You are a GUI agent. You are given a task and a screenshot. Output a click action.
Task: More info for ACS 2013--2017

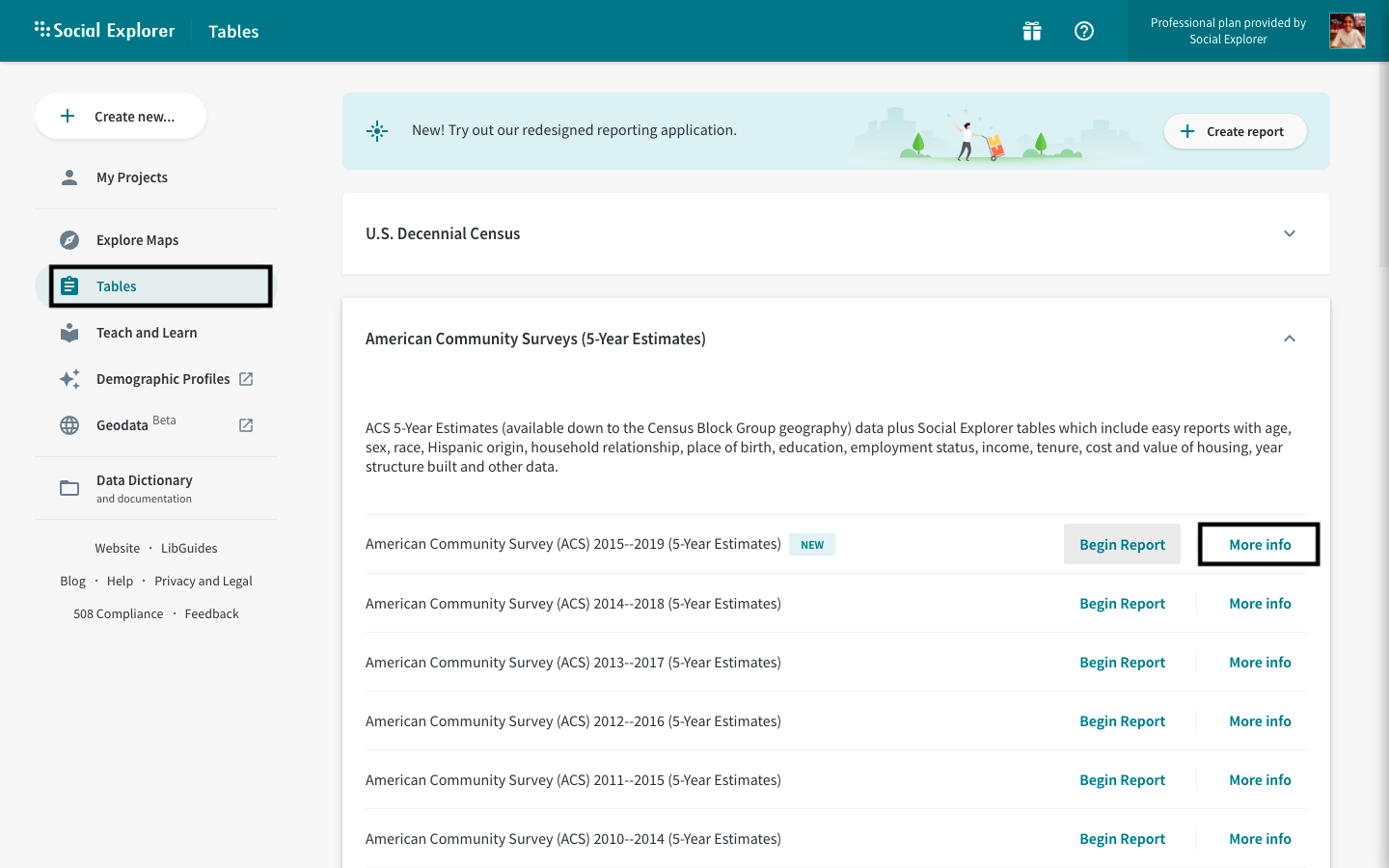pyautogui.click(x=1260, y=662)
